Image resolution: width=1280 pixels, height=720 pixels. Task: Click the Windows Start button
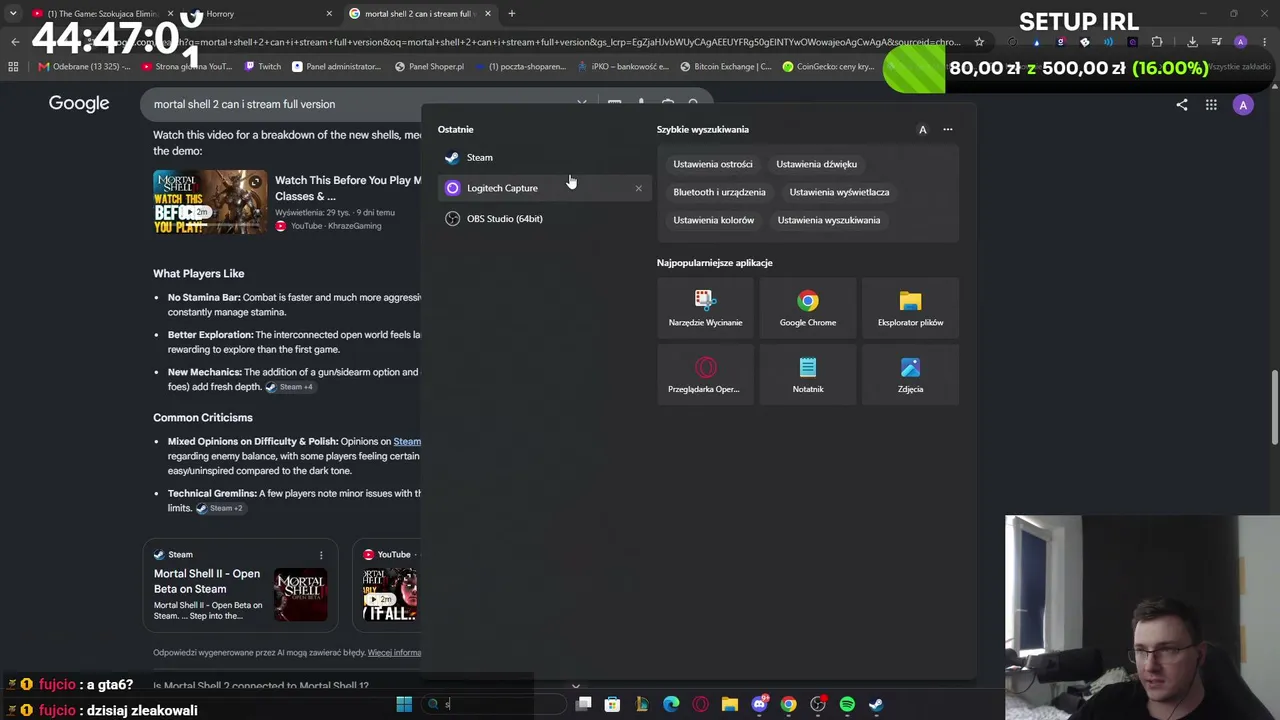[x=404, y=704]
